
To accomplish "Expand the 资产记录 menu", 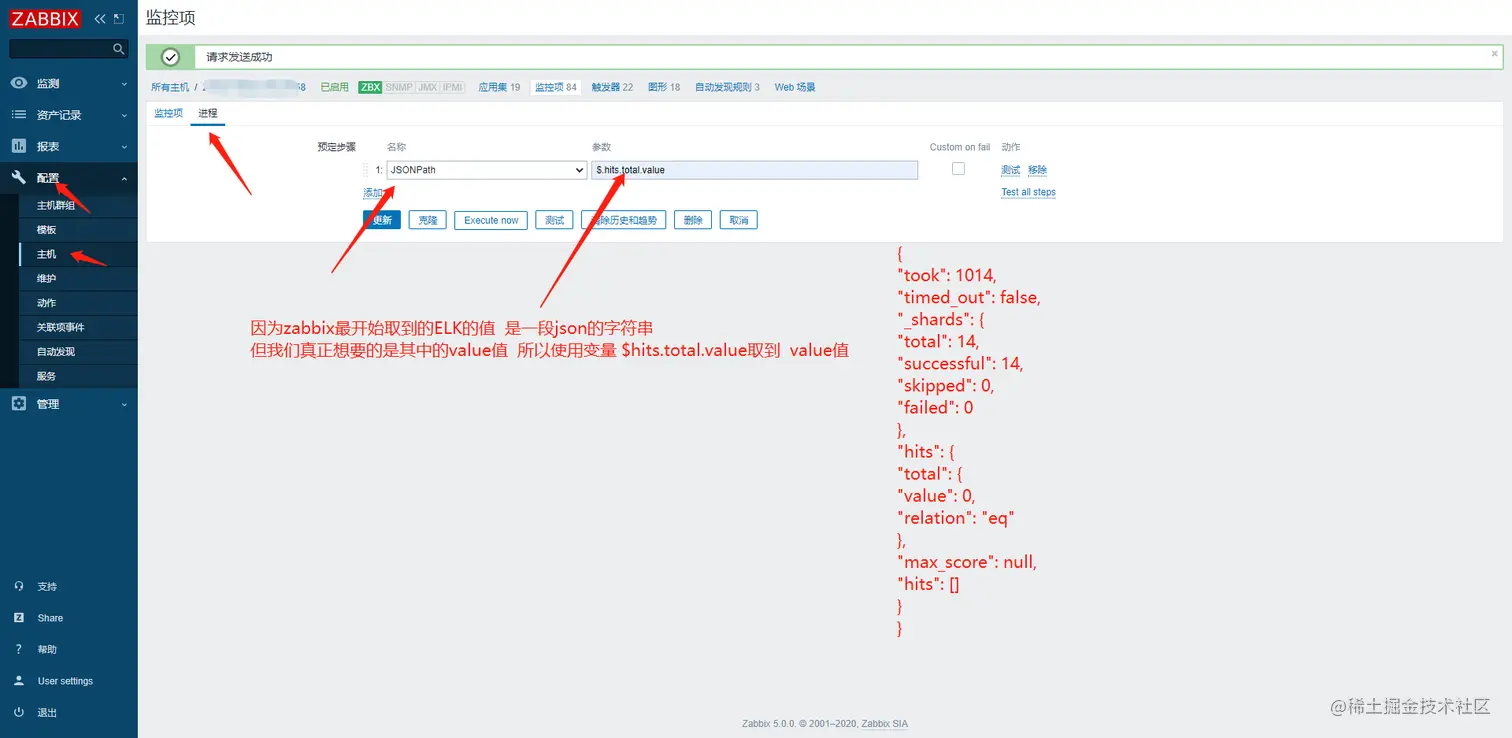I will tap(124, 115).
